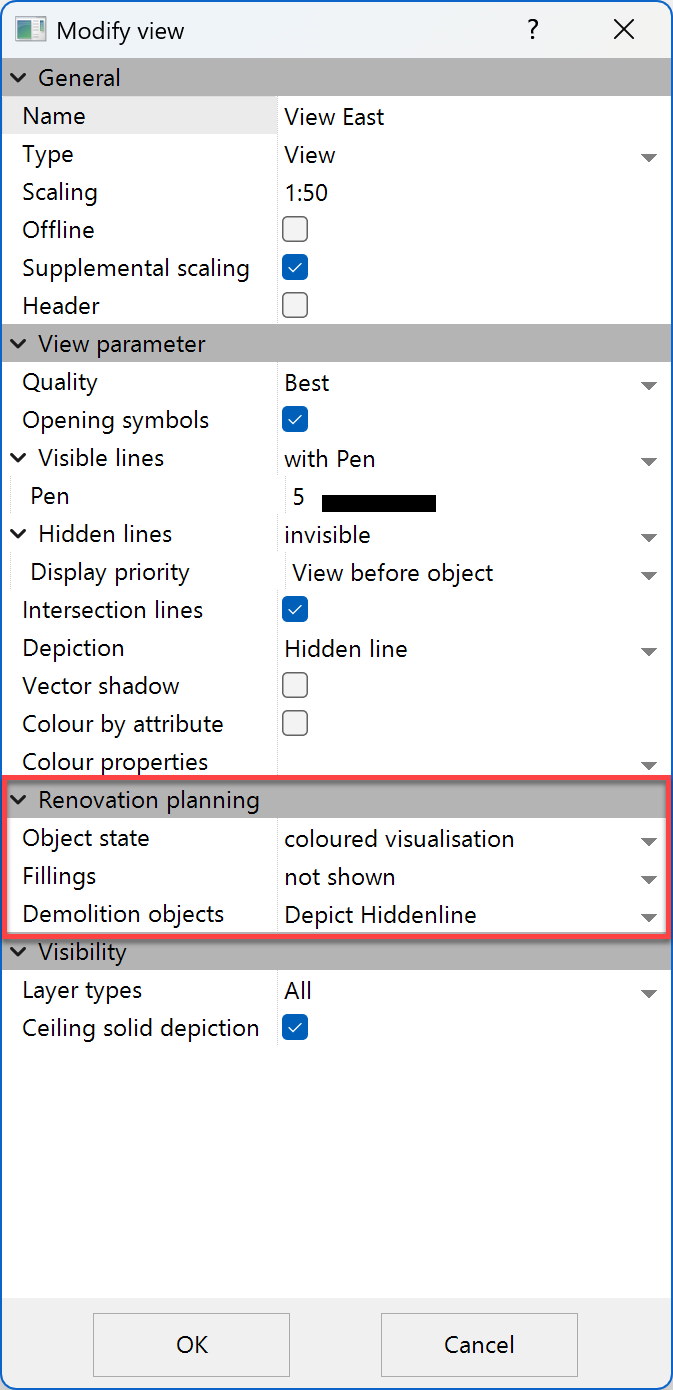Viewport: 673px width, 1390px height.
Task: Open the help question mark icon
Action: (533, 30)
